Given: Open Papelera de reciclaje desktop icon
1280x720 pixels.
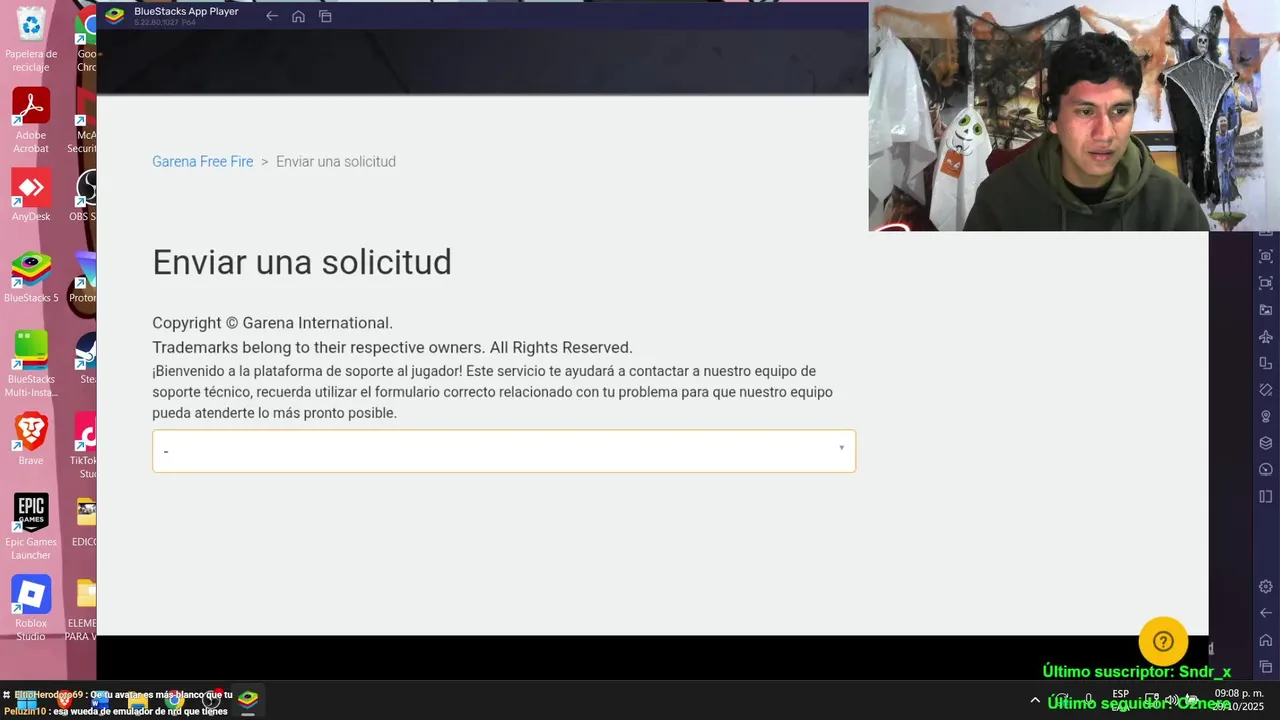Looking at the screenshot, I should tap(31, 40).
